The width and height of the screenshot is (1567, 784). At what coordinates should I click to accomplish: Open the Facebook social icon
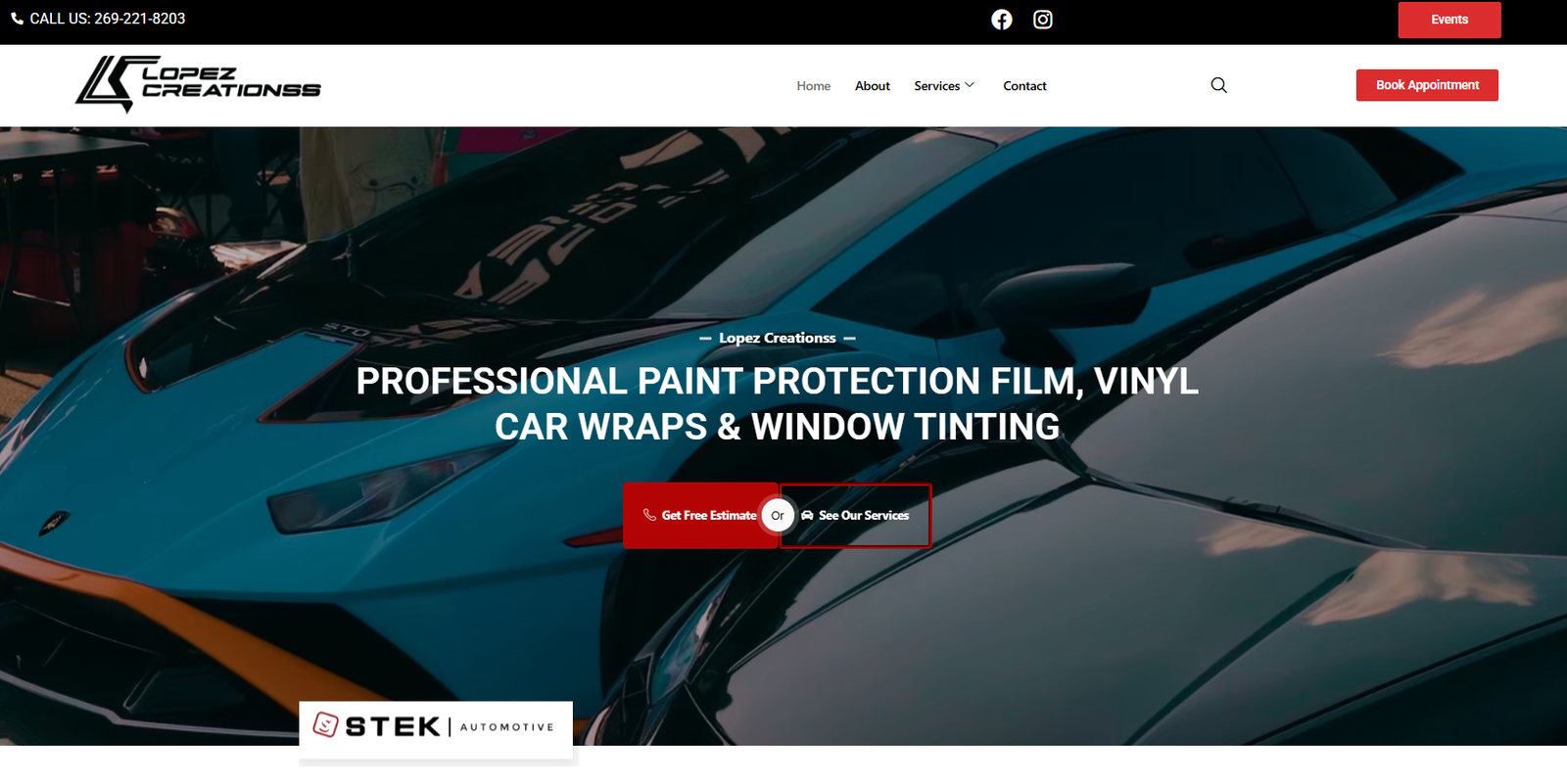(1001, 20)
